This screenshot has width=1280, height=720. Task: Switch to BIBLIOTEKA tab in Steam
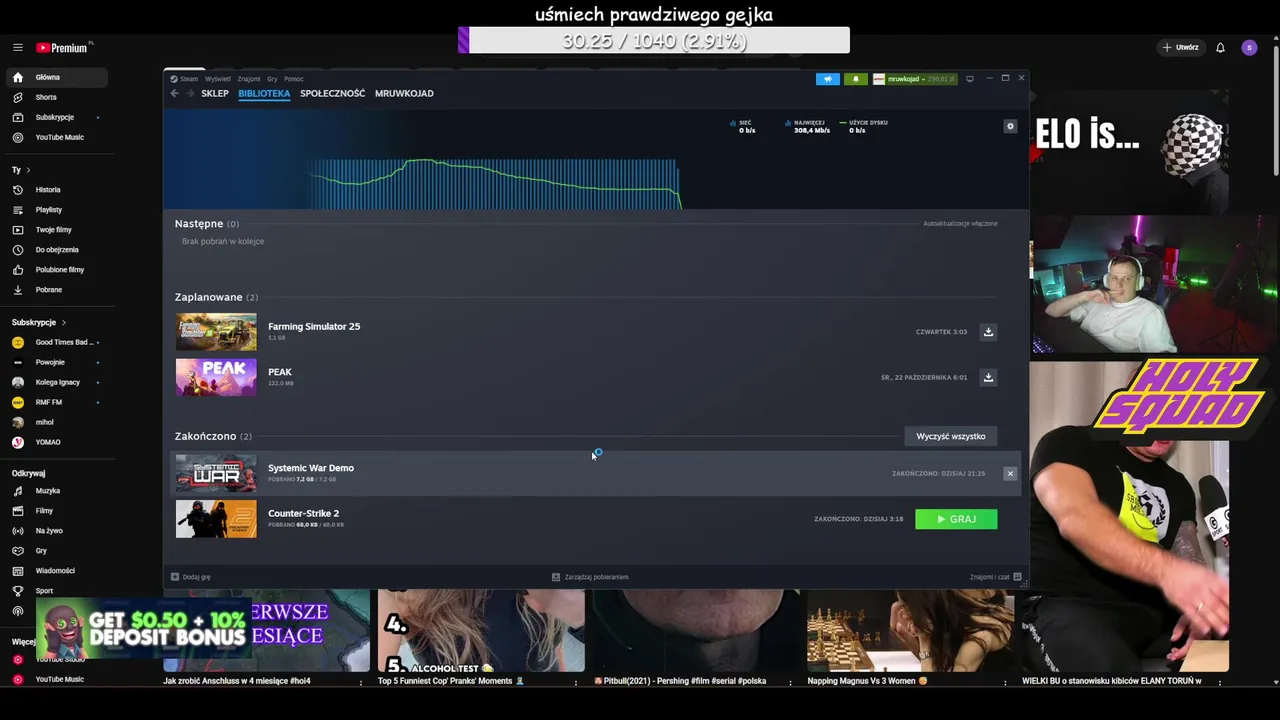264,93
